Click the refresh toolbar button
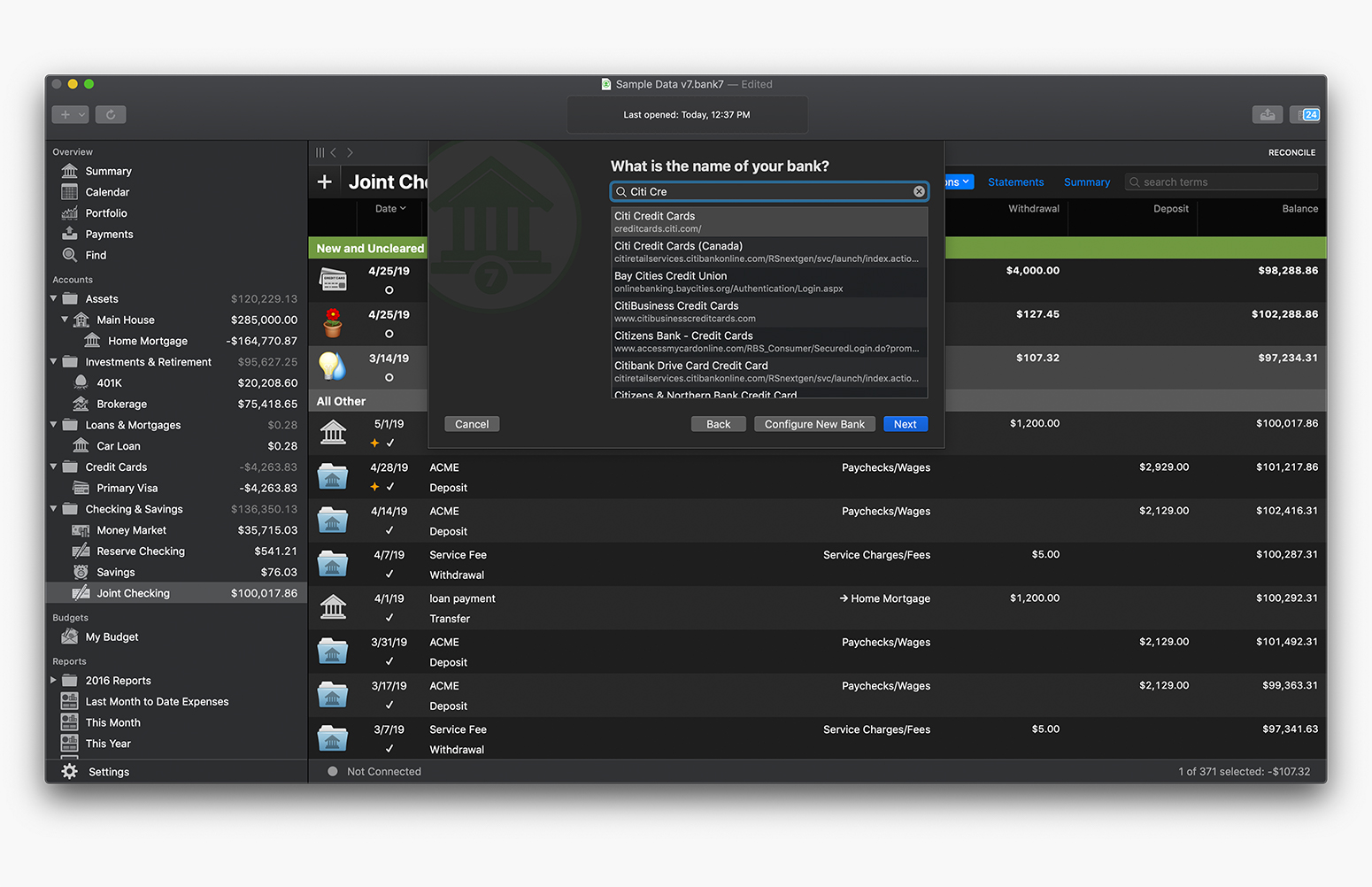Image resolution: width=1372 pixels, height=887 pixels. [x=111, y=114]
